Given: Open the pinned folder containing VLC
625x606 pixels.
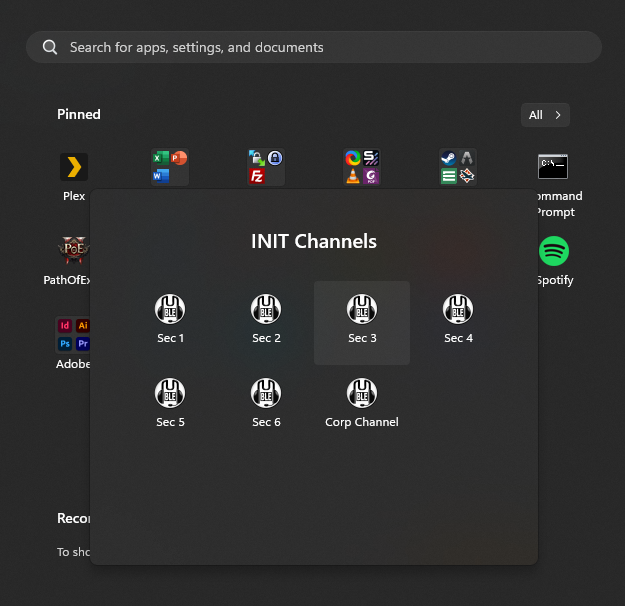Looking at the screenshot, I should pyautogui.click(x=362, y=167).
